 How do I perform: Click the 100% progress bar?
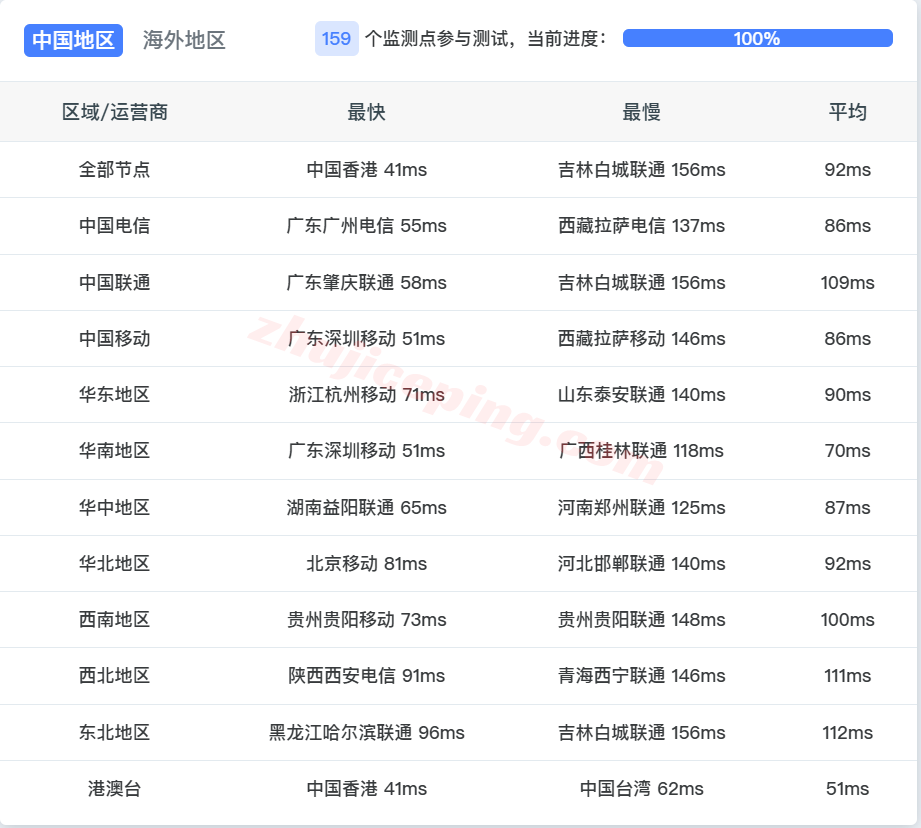[x=757, y=38]
